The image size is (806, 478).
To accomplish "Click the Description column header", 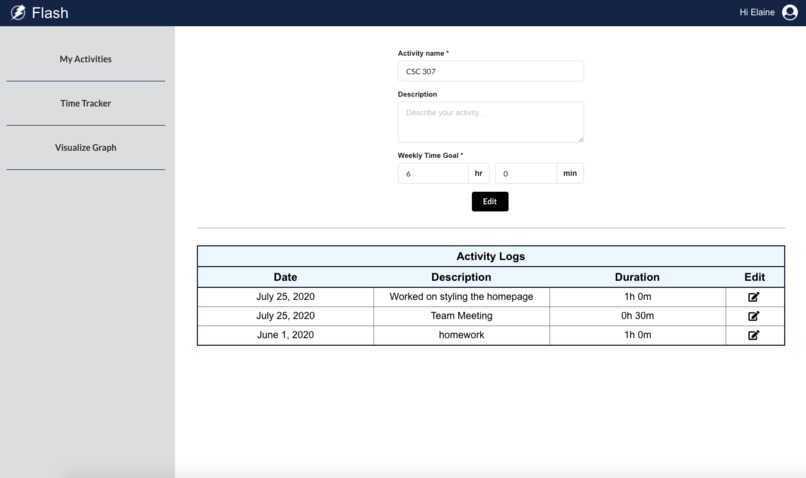I will (461, 277).
